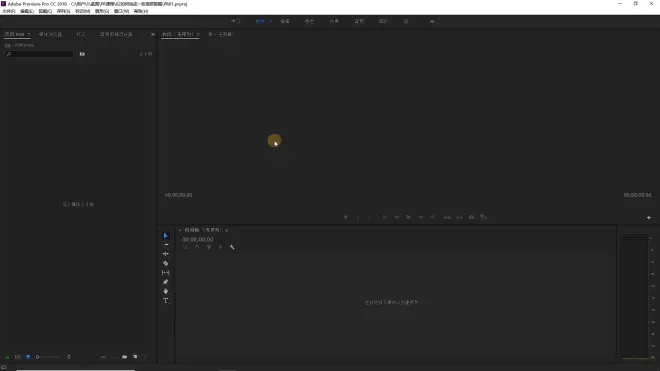Open the Button Editor plus icon
Viewport: 660px width, 371px height.
click(649, 218)
